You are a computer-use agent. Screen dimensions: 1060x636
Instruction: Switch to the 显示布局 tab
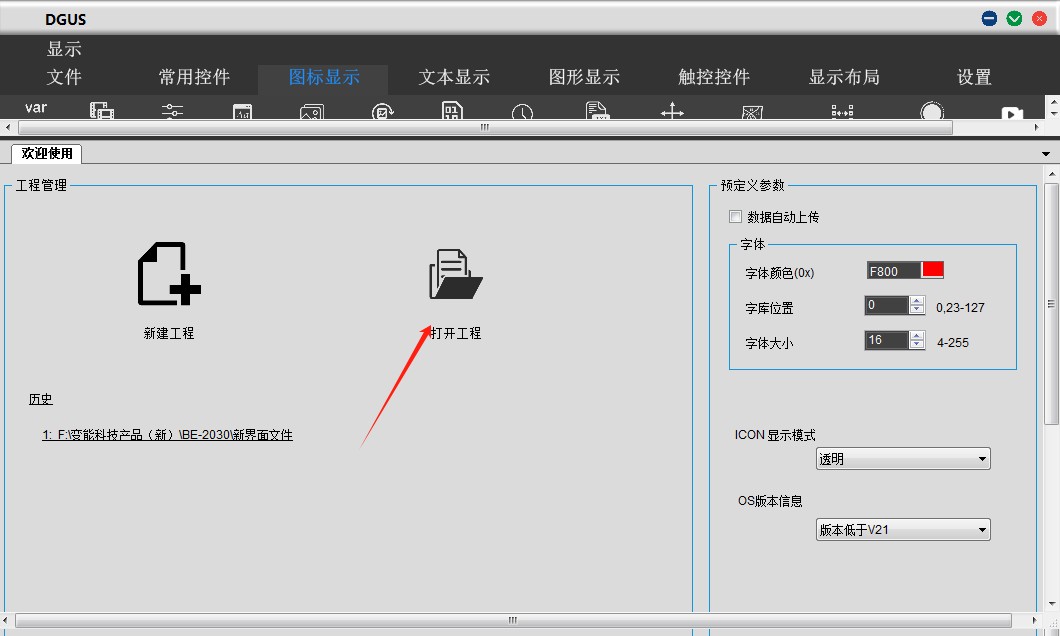844,77
